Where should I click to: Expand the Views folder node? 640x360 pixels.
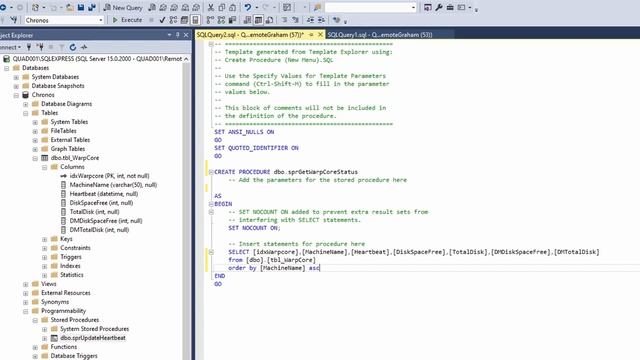click(x=25, y=284)
